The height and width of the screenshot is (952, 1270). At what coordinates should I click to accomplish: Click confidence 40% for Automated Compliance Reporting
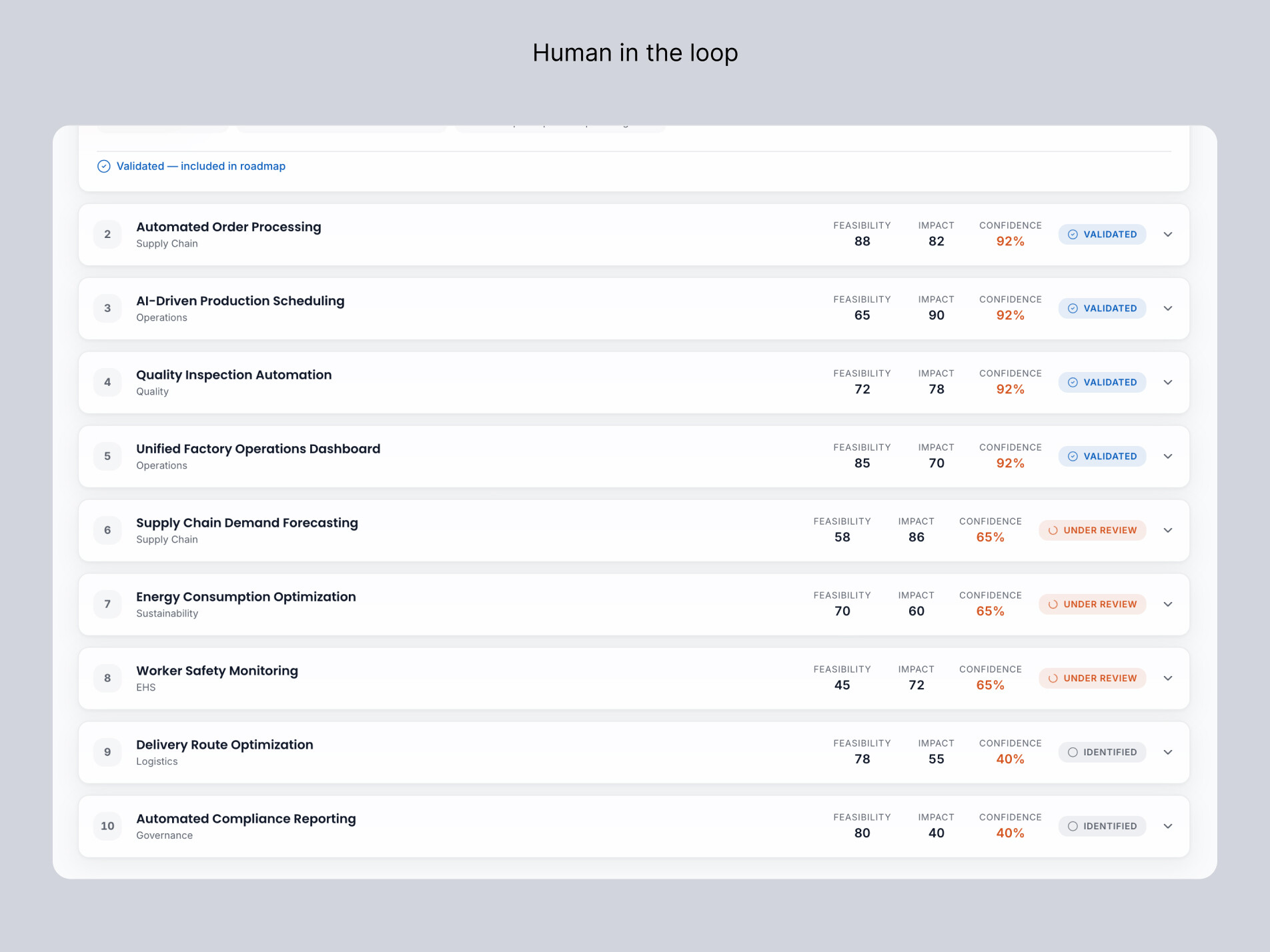(x=1011, y=834)
